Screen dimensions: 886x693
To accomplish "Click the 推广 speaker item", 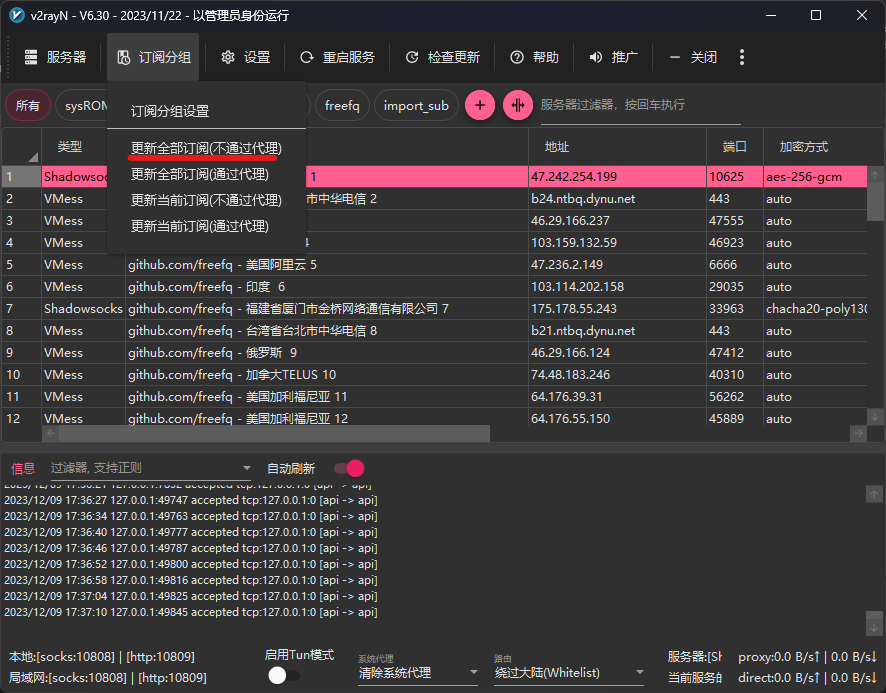I will [x=613, y=57].
